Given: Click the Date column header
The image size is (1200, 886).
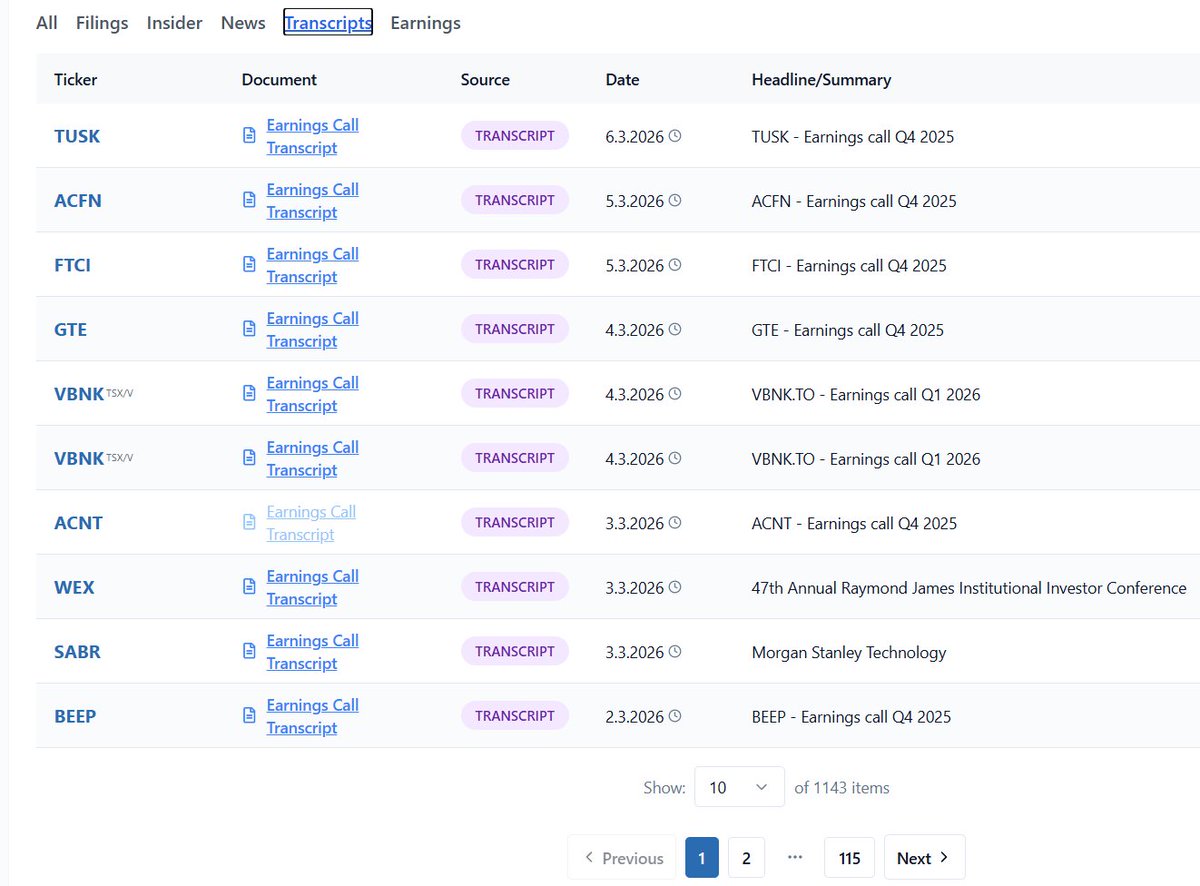Looking at the screenshot, I should (x=622, y=79).
